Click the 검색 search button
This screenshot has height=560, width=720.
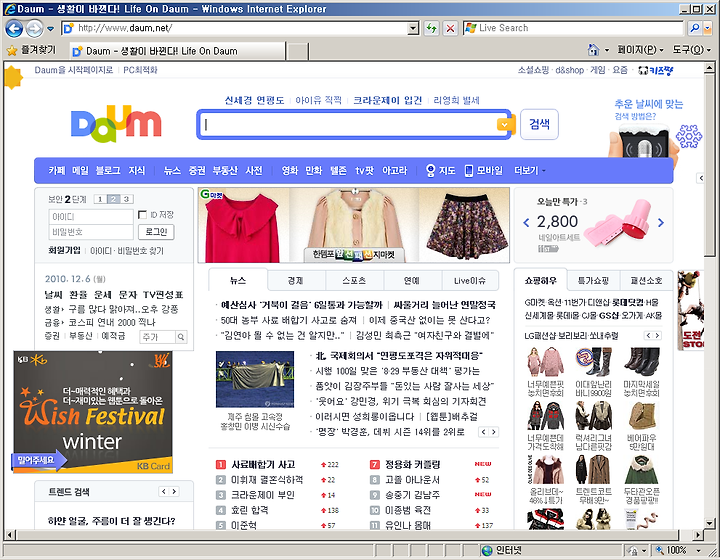[x=539, y=124]
